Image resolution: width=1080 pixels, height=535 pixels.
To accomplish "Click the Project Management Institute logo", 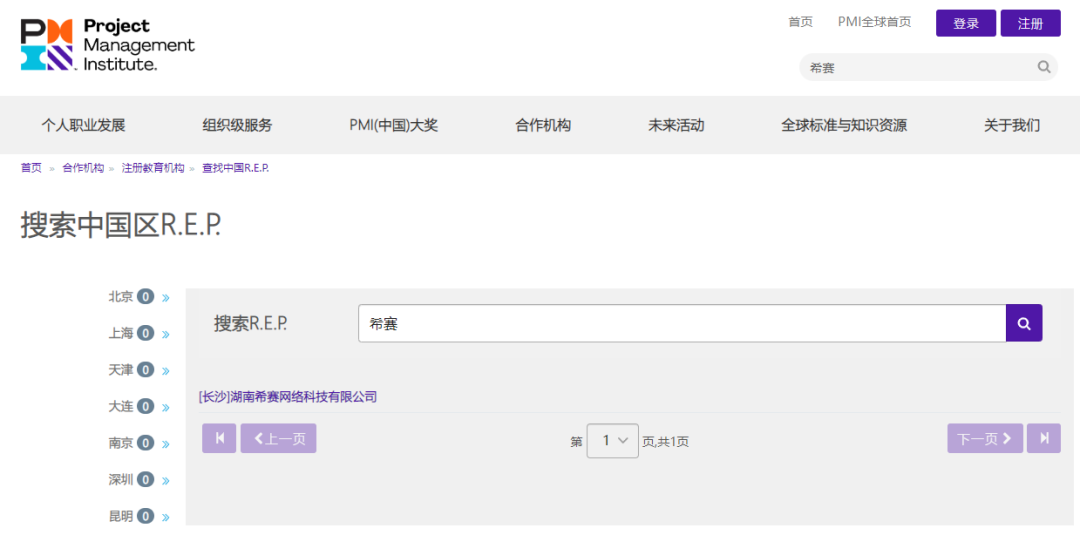I will 107,45.
